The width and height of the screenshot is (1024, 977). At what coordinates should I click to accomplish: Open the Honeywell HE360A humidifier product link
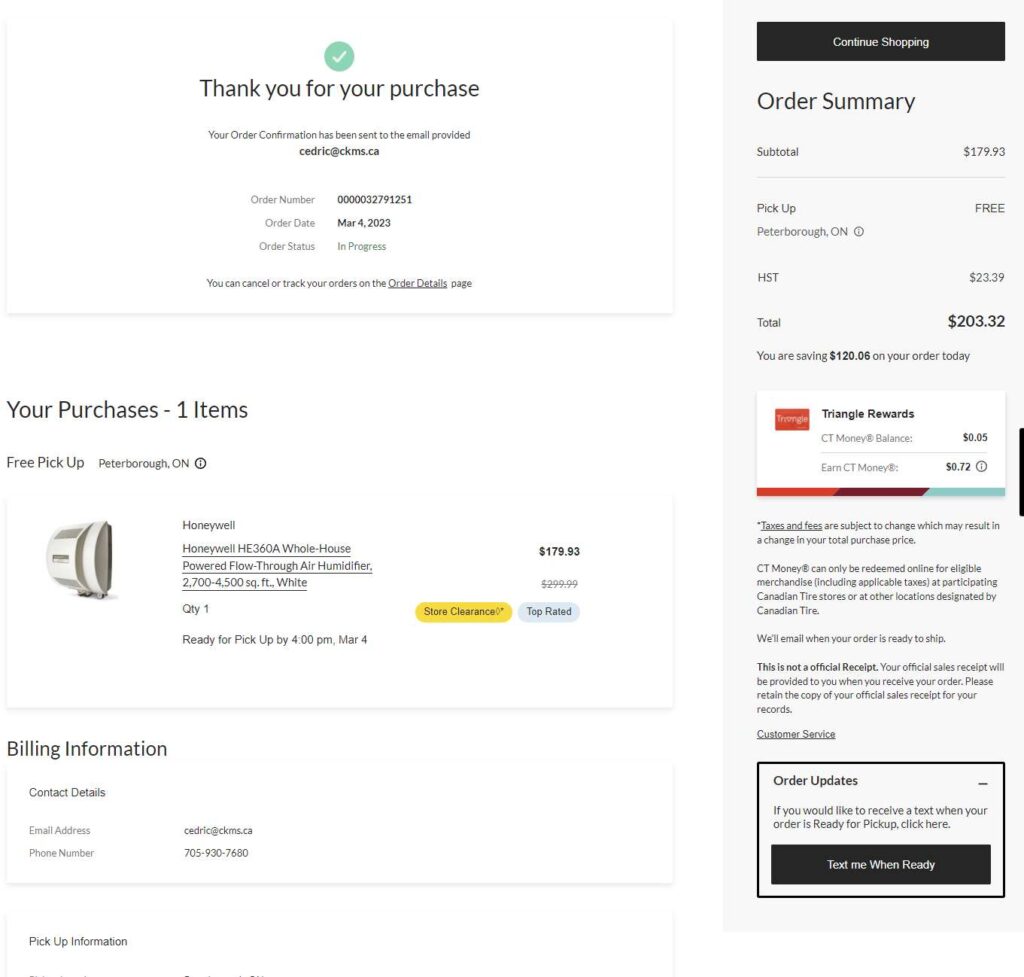coord(277,566)
